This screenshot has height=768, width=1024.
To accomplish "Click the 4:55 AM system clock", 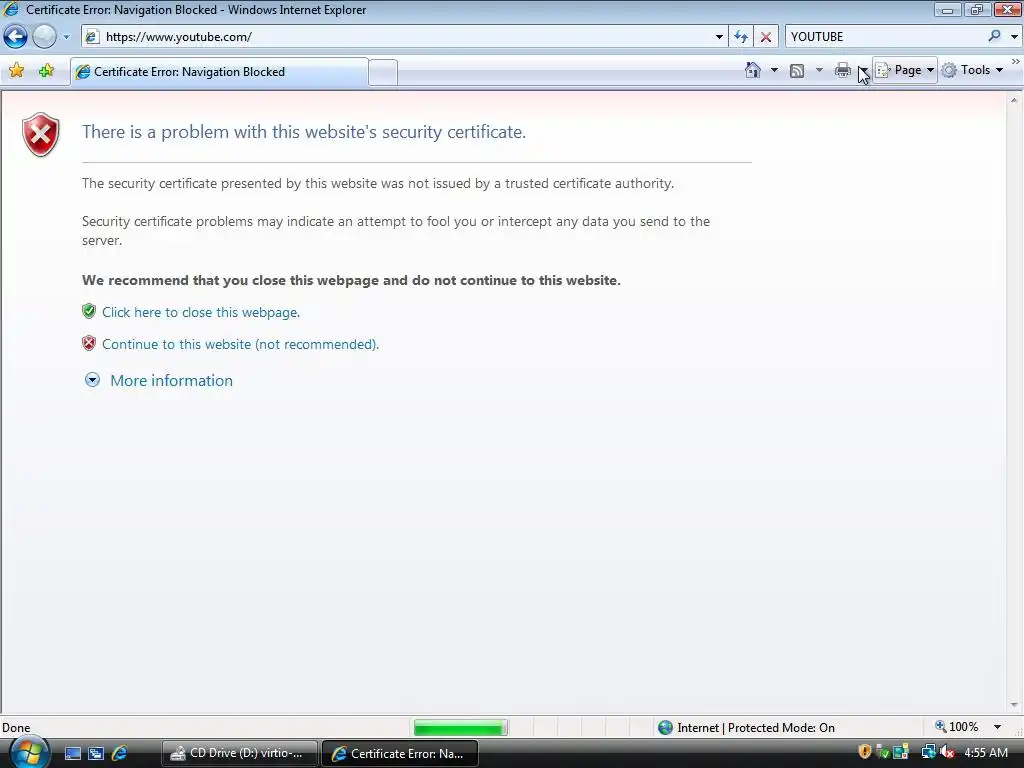I will pos(985,753).
